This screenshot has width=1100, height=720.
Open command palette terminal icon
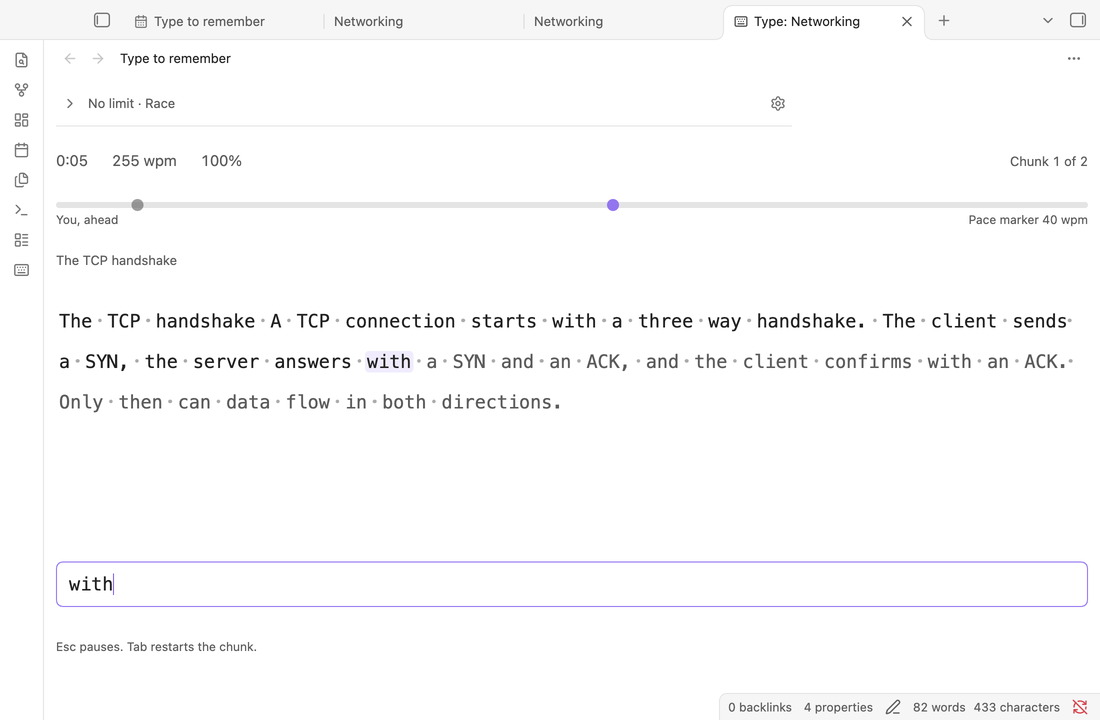point(22,210)
